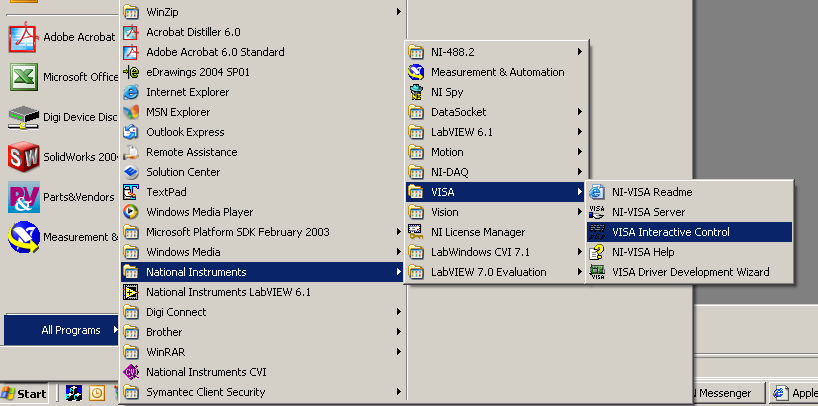Open the Symantec Client Security folder
Image resolution: width=818 pixels, height=406 pixels.
(262, 392)
